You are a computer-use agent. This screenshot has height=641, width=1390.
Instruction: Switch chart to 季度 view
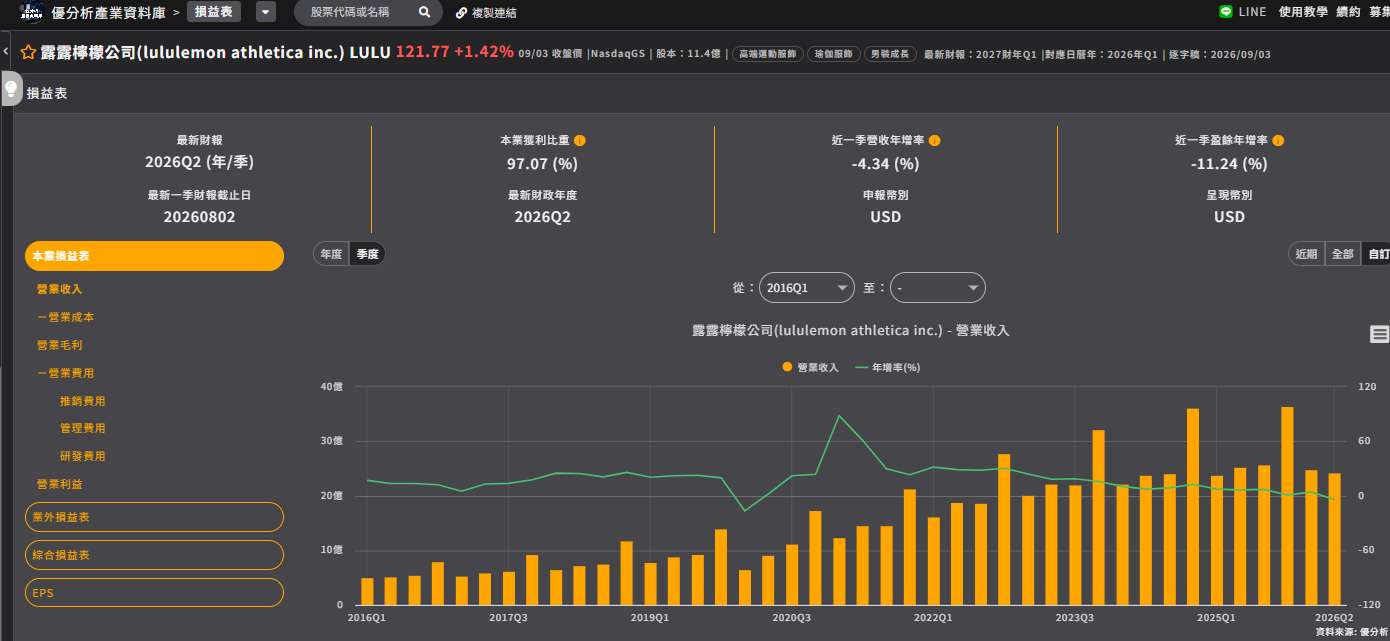pyautogui.click(x=367, y=254)
